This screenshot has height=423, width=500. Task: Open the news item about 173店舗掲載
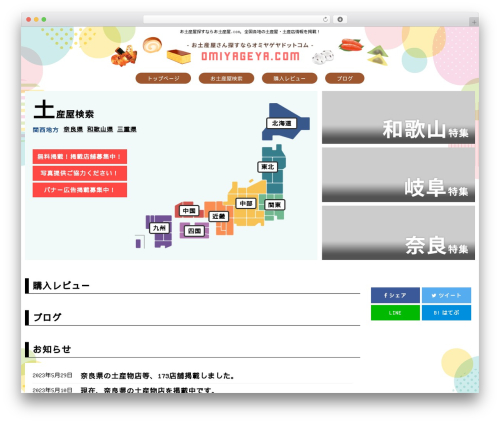[x=157, y=376]
